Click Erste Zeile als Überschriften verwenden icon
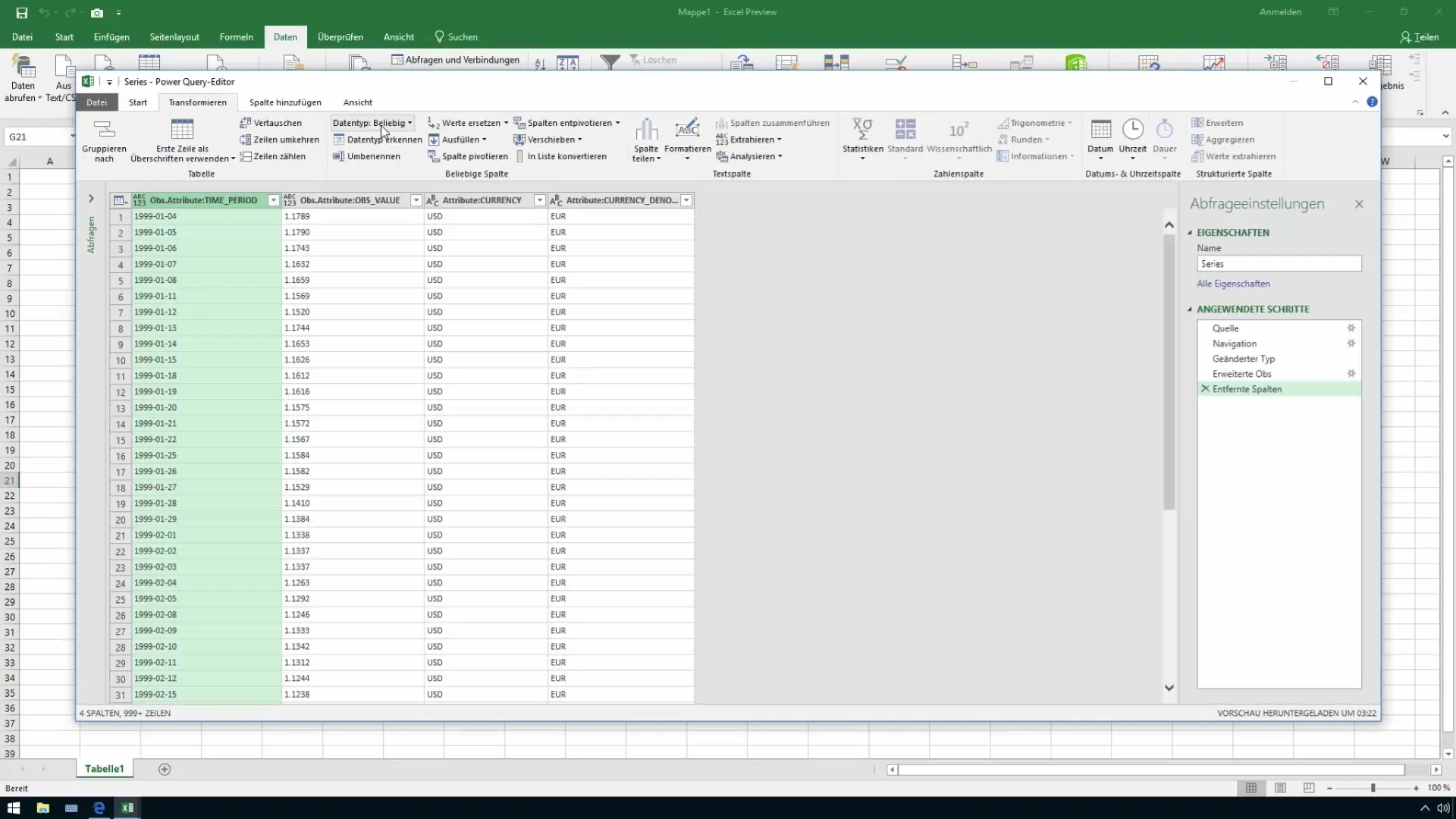Viewport: 1456px width, 819px height. 182,130
